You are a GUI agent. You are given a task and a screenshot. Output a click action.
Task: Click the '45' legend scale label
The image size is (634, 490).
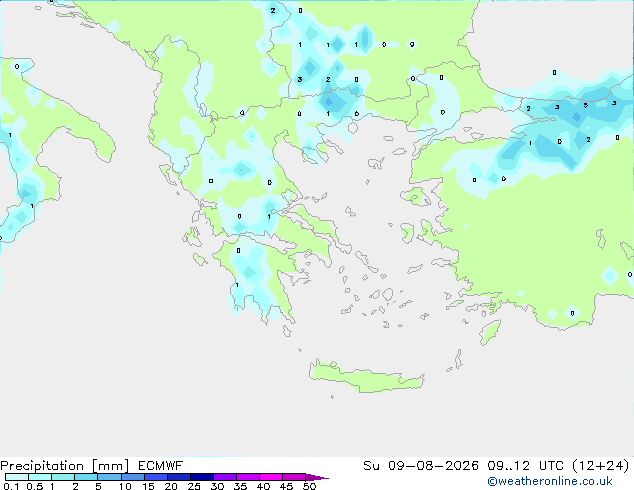coord(286,486)
